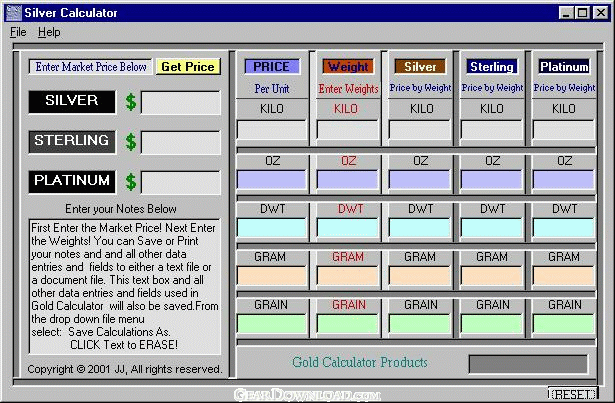
Task: Click the KILO field under Platinum
Action: coord(564,130)
